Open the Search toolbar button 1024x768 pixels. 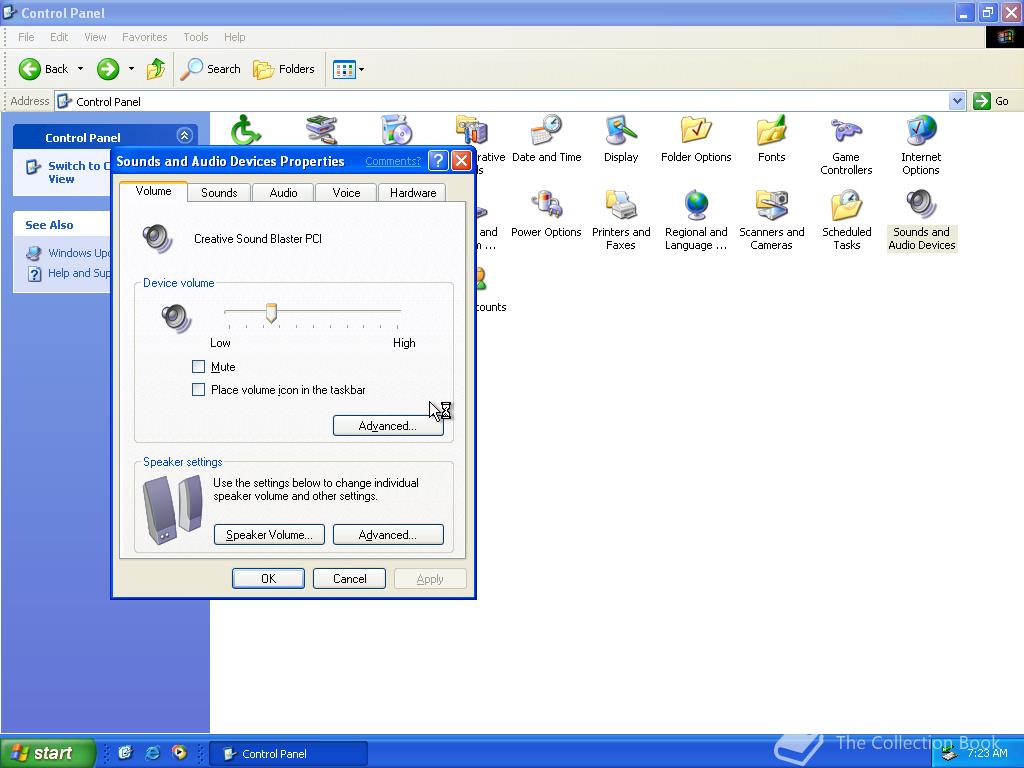pyautogui.click(x=210, y=69)
